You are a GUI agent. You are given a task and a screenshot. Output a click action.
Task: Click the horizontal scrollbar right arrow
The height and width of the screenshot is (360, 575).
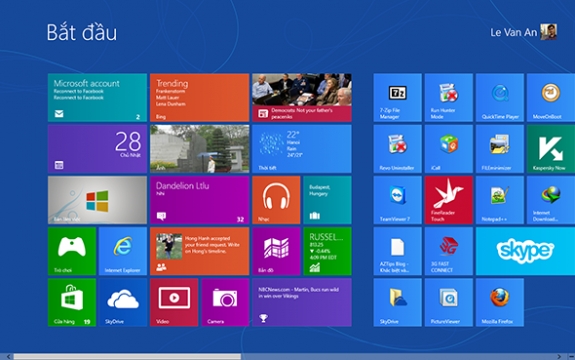(559, 356)
